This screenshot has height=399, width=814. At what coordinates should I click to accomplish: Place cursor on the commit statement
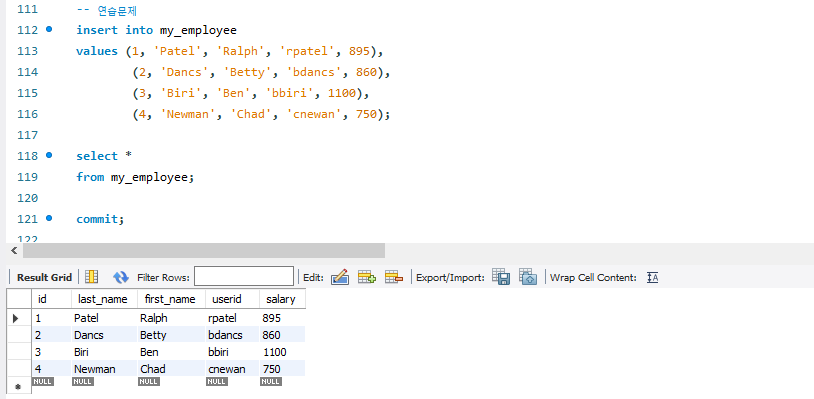pyautogui.click(x=100, y=219)
